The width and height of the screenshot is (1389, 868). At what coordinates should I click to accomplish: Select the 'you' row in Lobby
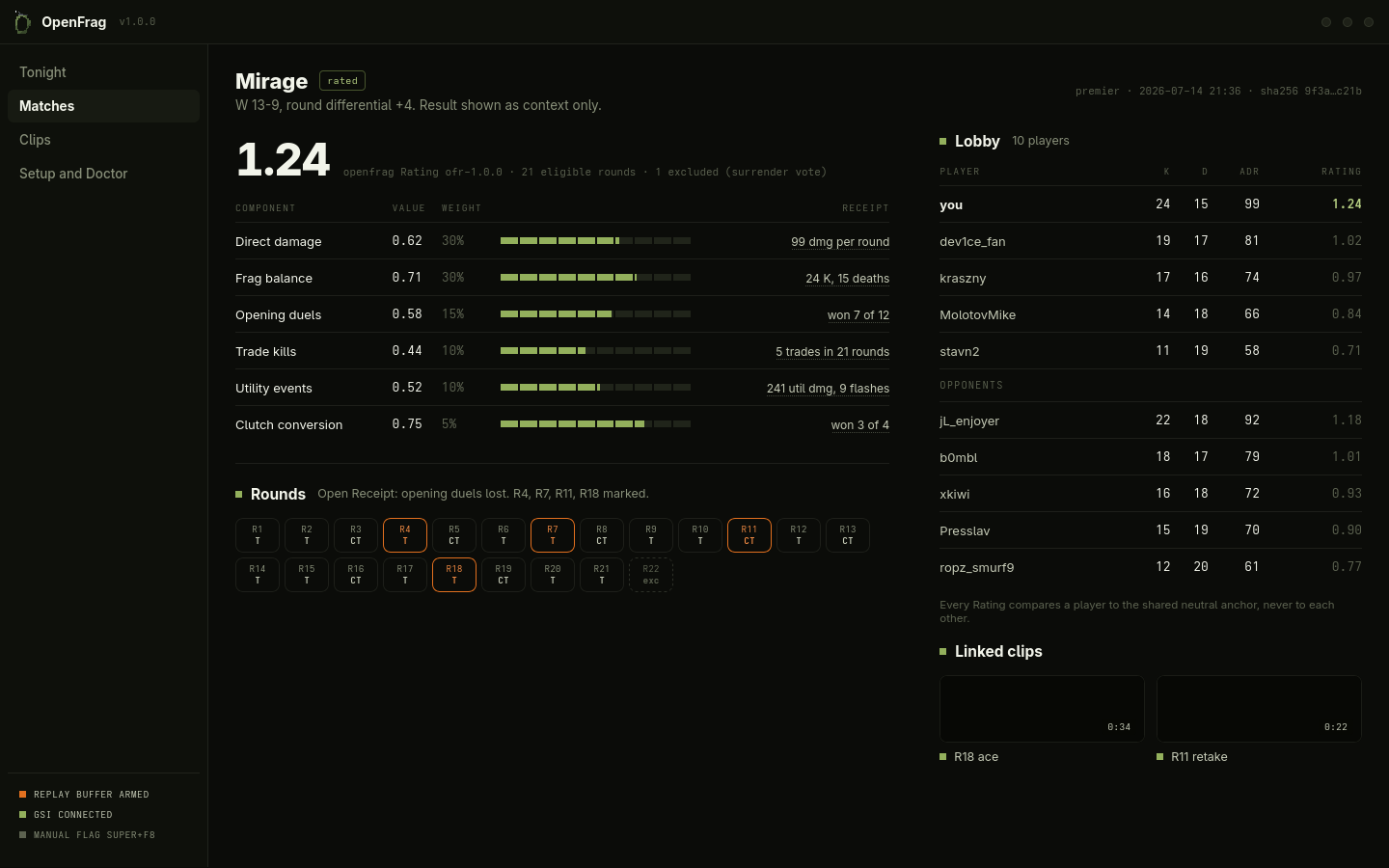tap(1151, 204)
